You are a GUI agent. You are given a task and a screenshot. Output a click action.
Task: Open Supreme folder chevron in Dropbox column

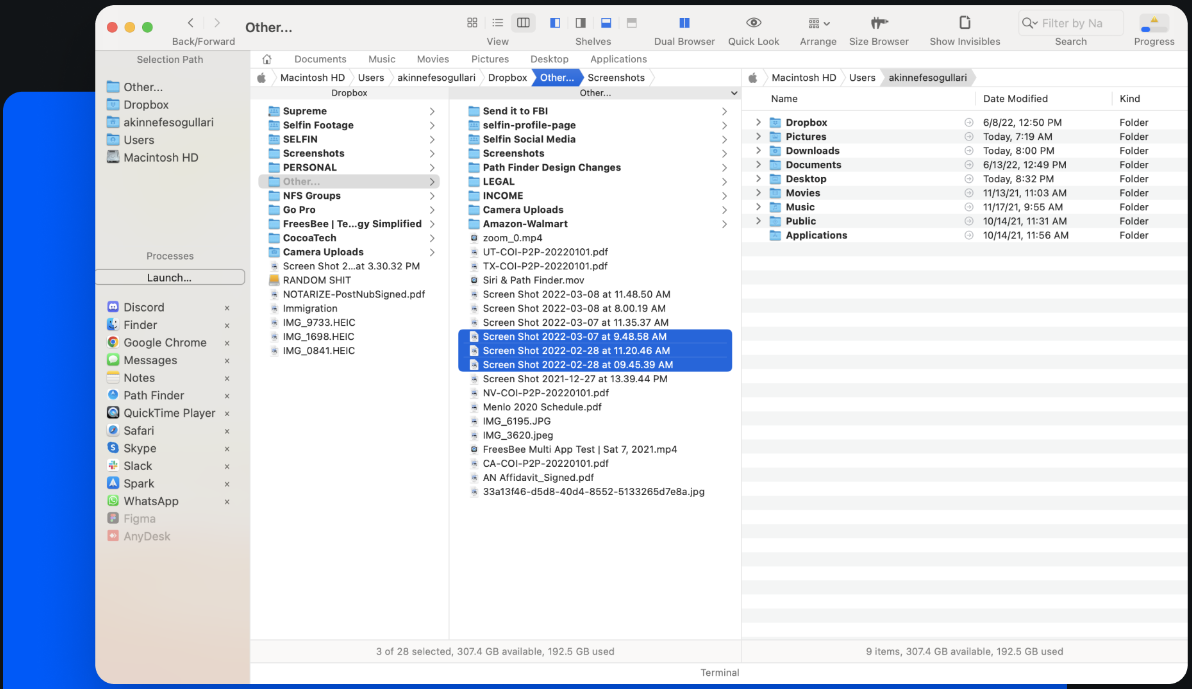432,111
